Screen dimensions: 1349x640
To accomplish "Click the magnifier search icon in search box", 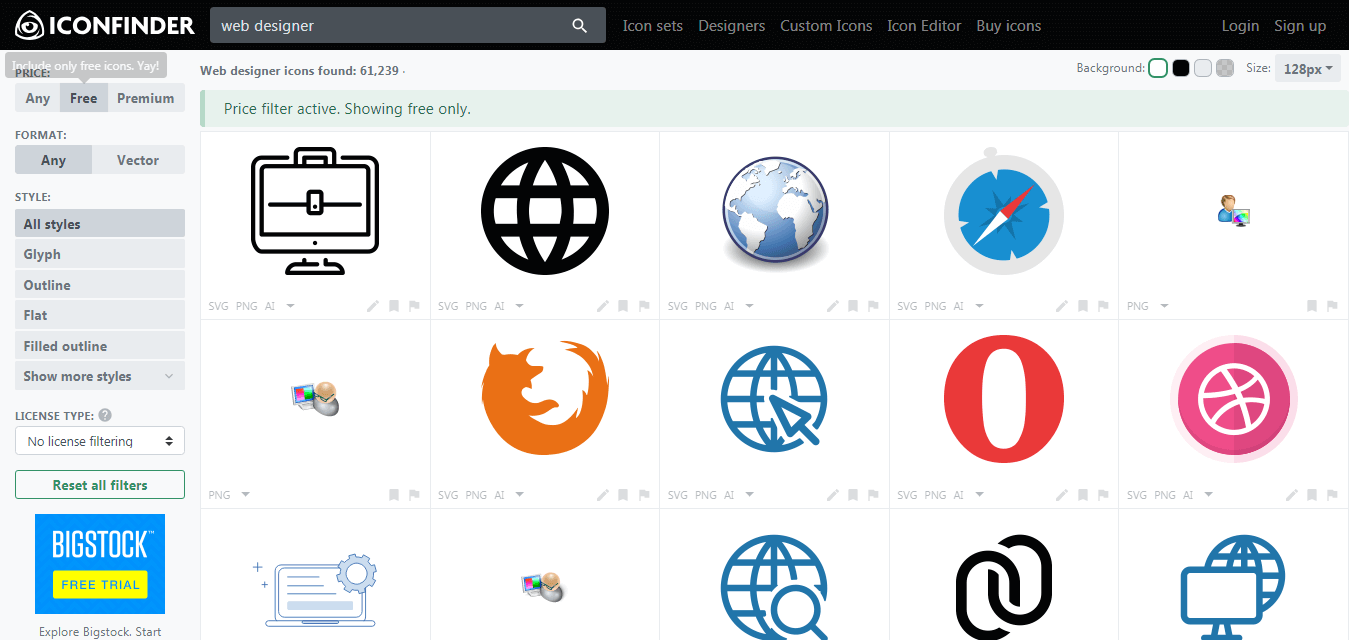I will coord(580,26).
